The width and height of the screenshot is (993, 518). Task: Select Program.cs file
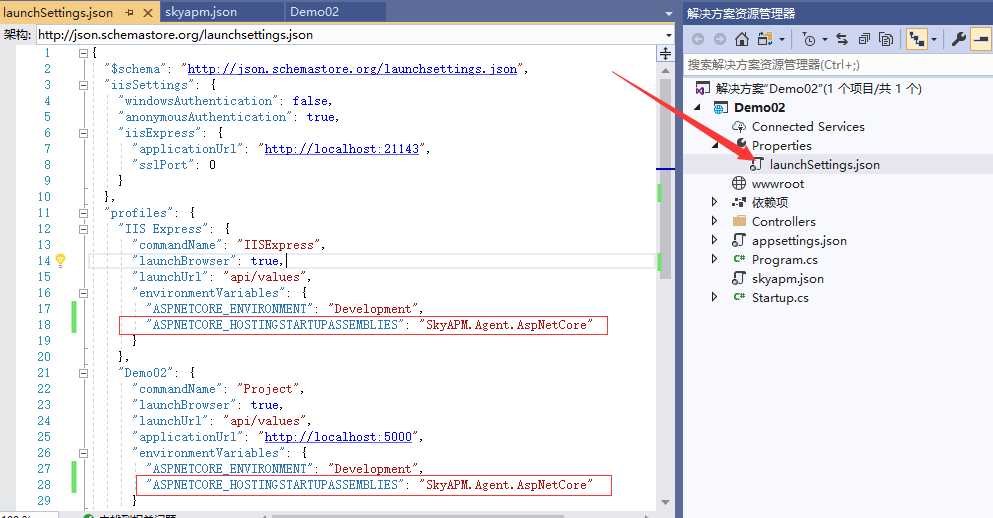point(785,260)
